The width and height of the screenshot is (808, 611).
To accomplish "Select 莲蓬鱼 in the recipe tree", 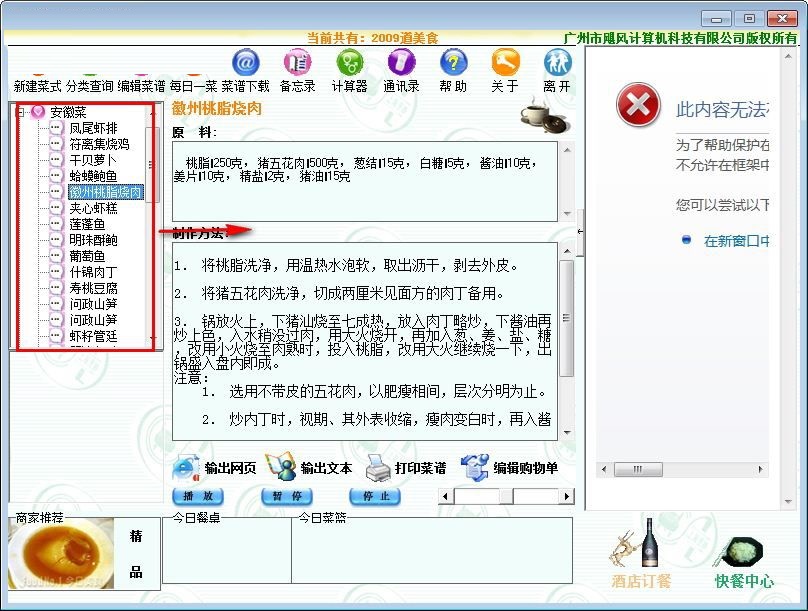I will point(87,224).
